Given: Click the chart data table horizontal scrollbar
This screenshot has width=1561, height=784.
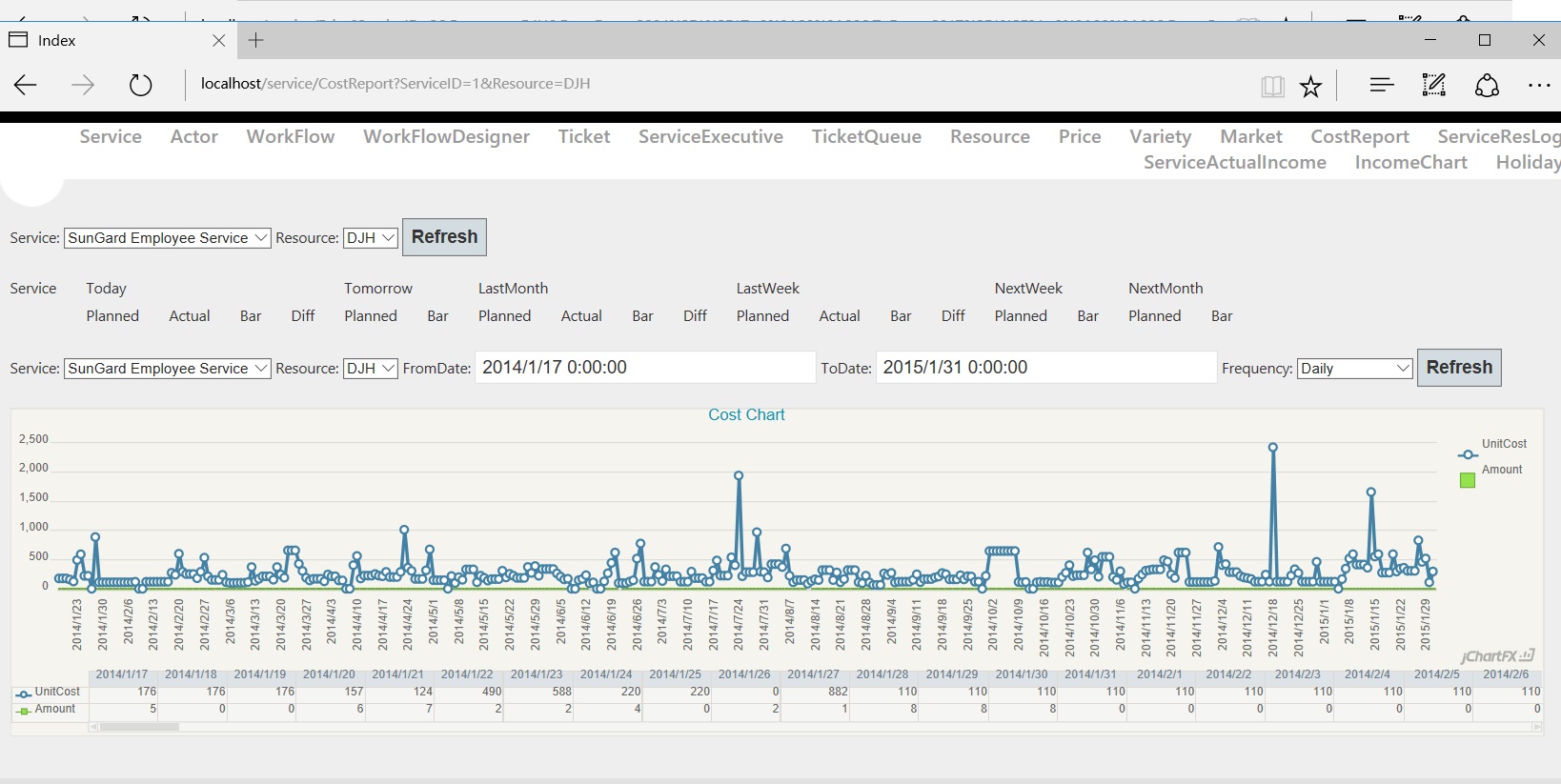Looking at the screenshot, I should point(140,727).
